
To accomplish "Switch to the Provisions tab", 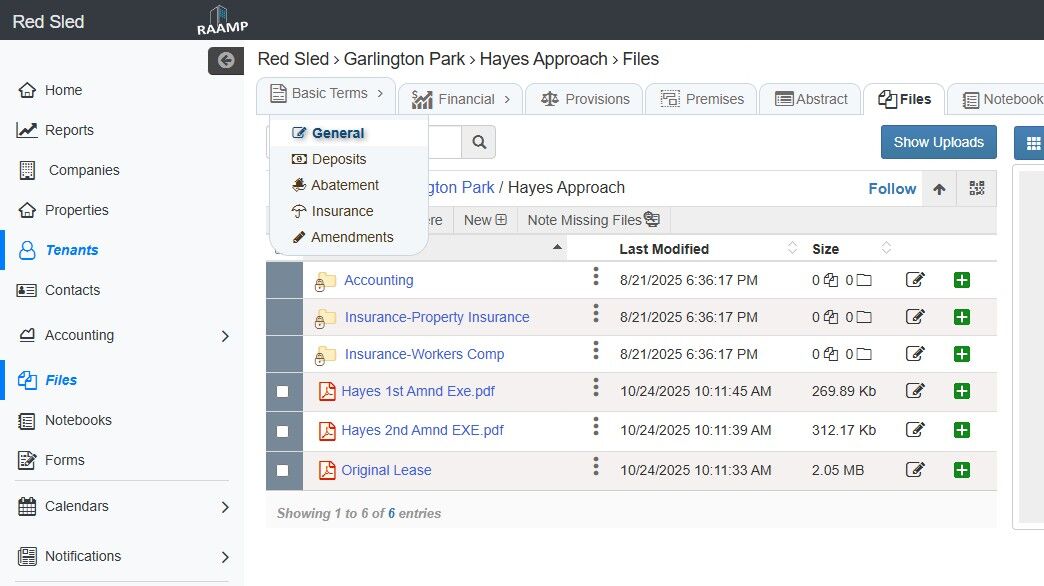I will (x=586, y=99).
